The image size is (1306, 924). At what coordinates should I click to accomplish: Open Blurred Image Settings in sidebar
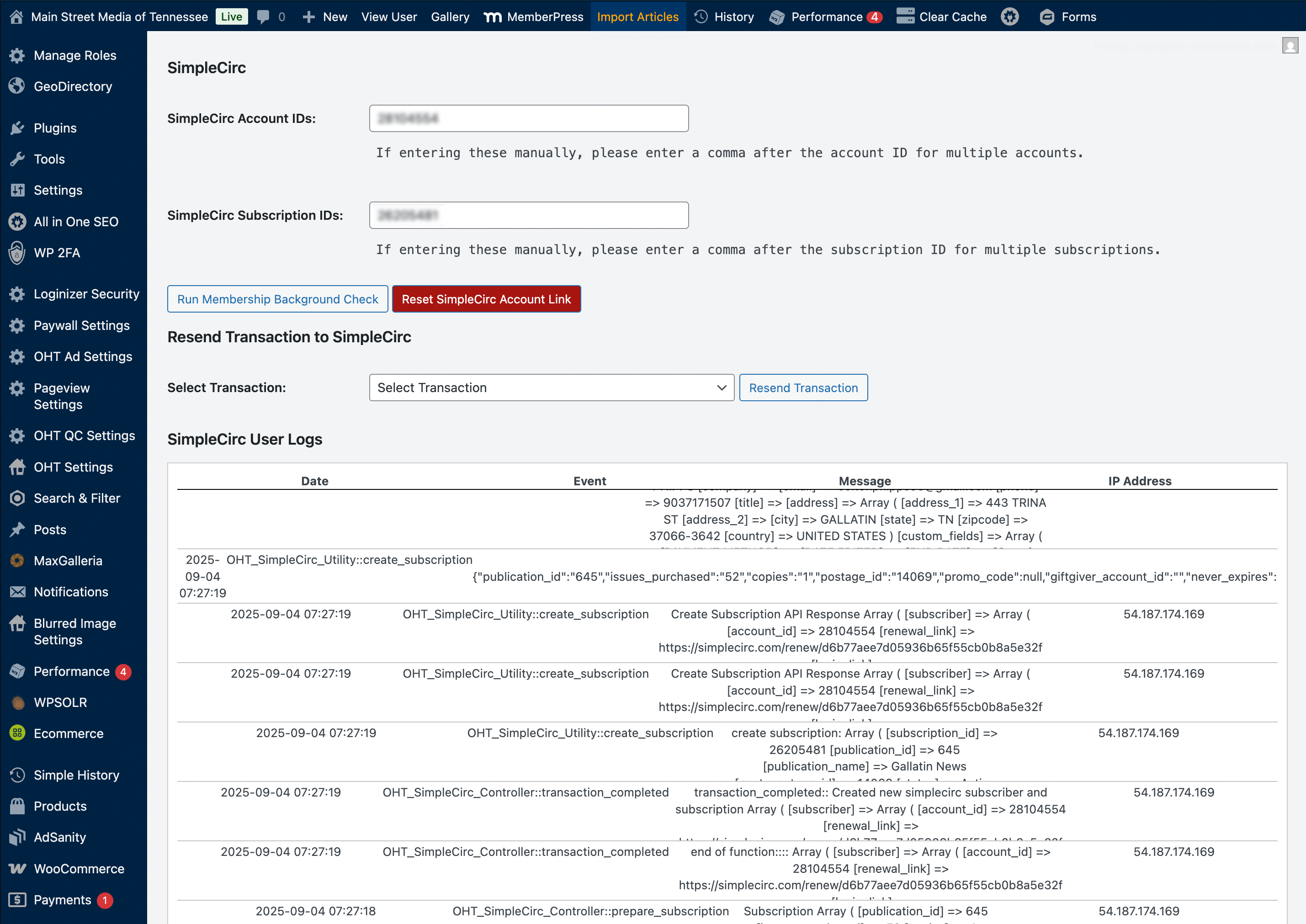tap(74, 632)
